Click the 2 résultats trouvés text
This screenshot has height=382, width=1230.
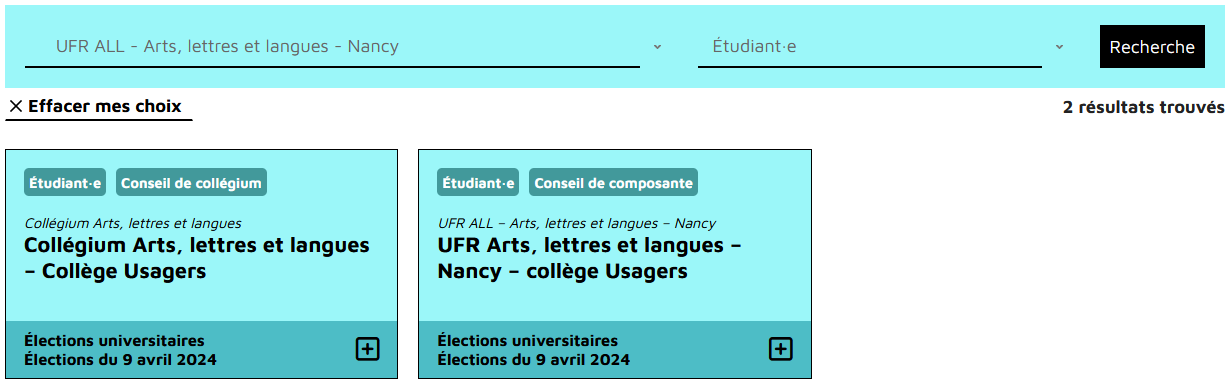click(1144, 107)
